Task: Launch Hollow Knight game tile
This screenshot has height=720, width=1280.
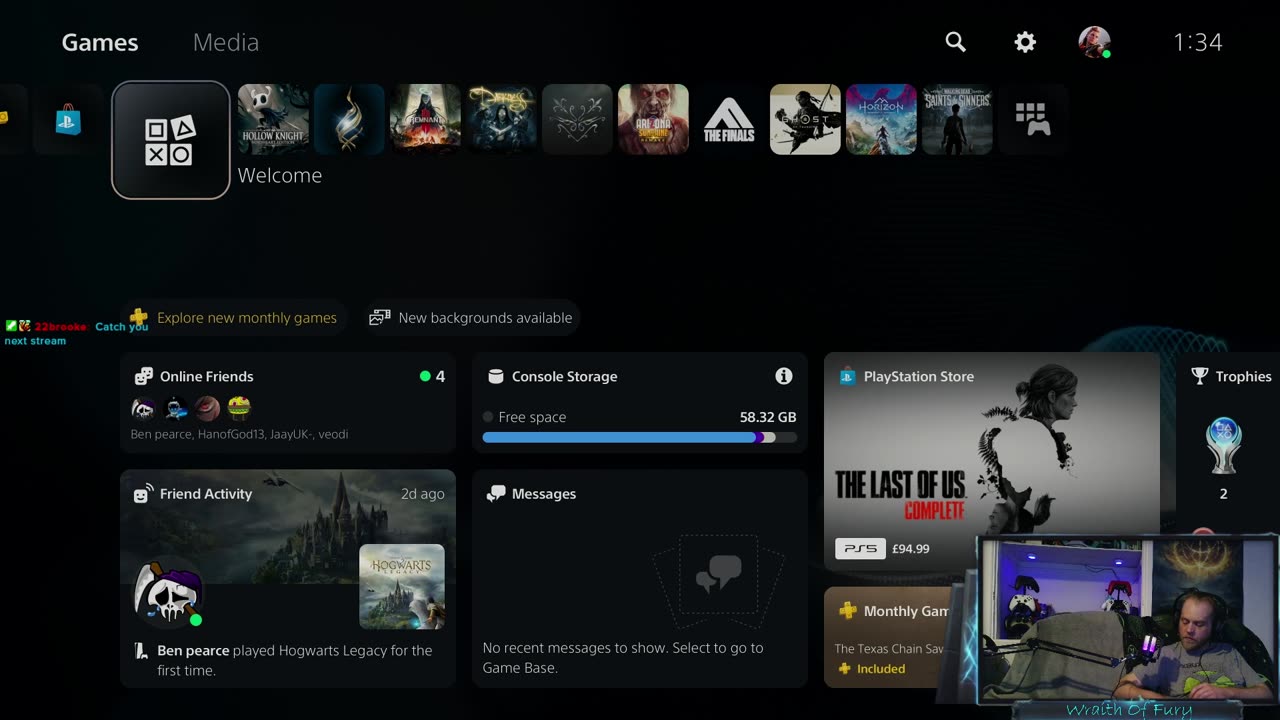Action: click(x=273, y=119)
